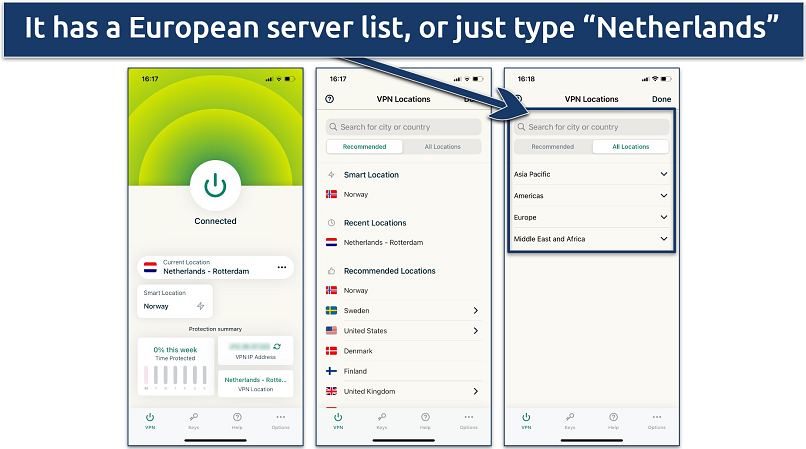Select the VPN tab in the right phone
The height and width of the screenshot is (449, 806).
tap(526, 420)
